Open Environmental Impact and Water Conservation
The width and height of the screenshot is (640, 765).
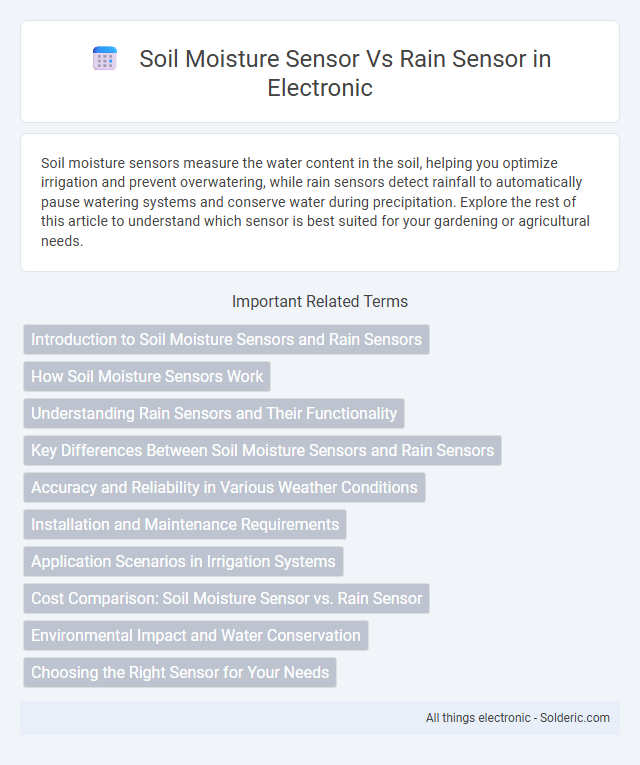pos(196,636)
